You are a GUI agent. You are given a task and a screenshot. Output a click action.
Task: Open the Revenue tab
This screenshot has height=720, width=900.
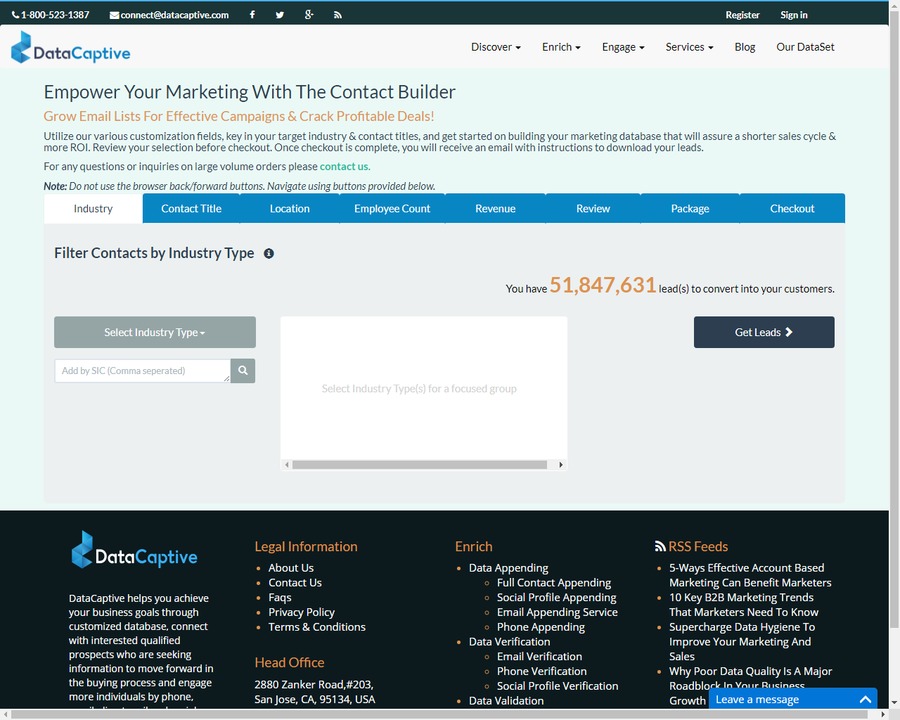[495, 208]
